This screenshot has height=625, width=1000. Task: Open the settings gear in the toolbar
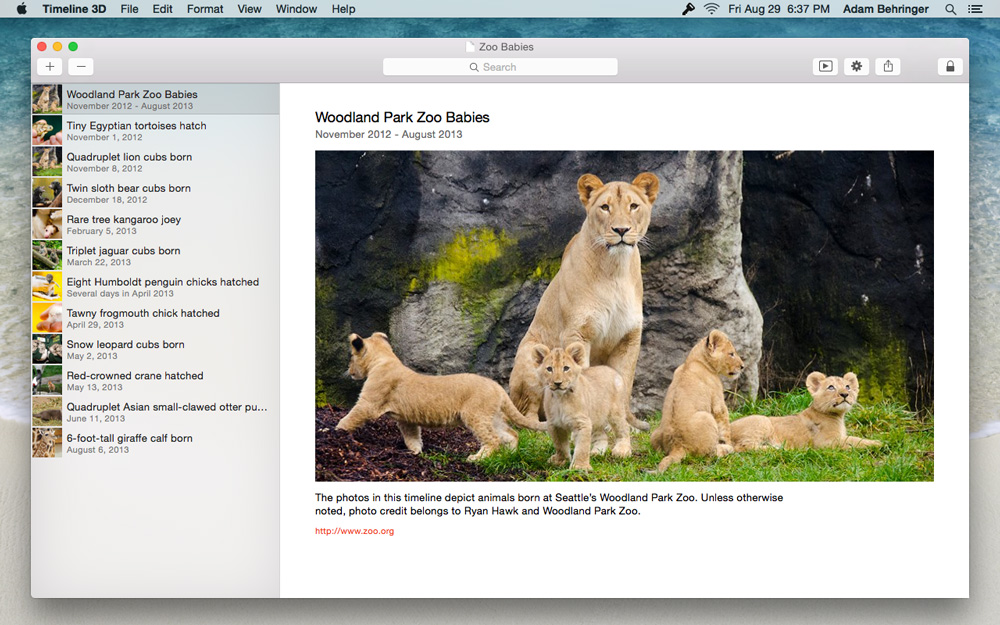(x=857, y=66)
